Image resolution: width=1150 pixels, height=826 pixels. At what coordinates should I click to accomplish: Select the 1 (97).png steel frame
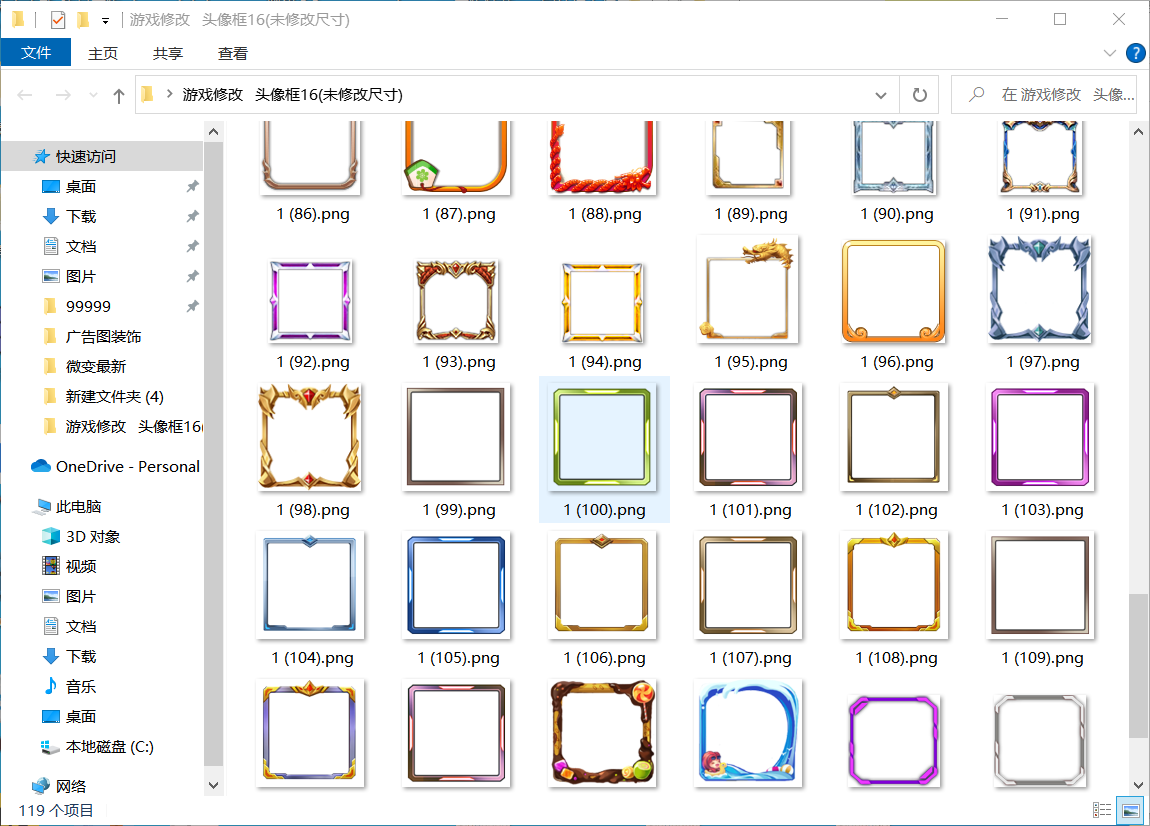[1040, 289]
